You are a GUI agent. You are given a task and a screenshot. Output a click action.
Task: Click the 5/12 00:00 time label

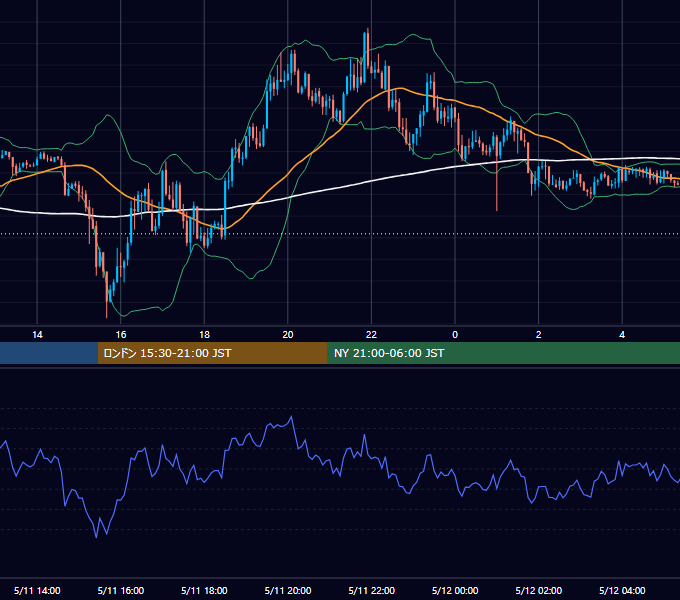pyautogui.click(x=455, y=590)
